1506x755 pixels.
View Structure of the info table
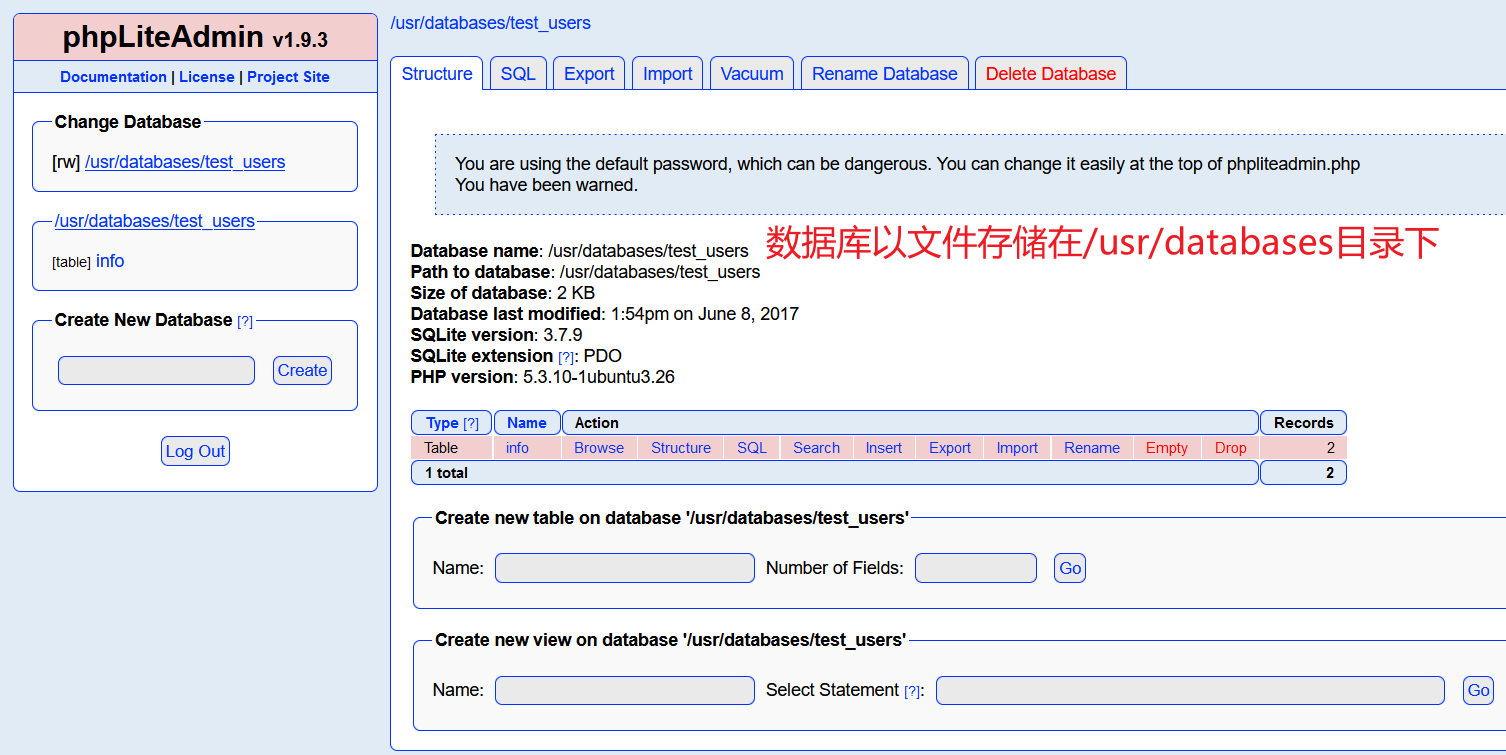[681, 448]
